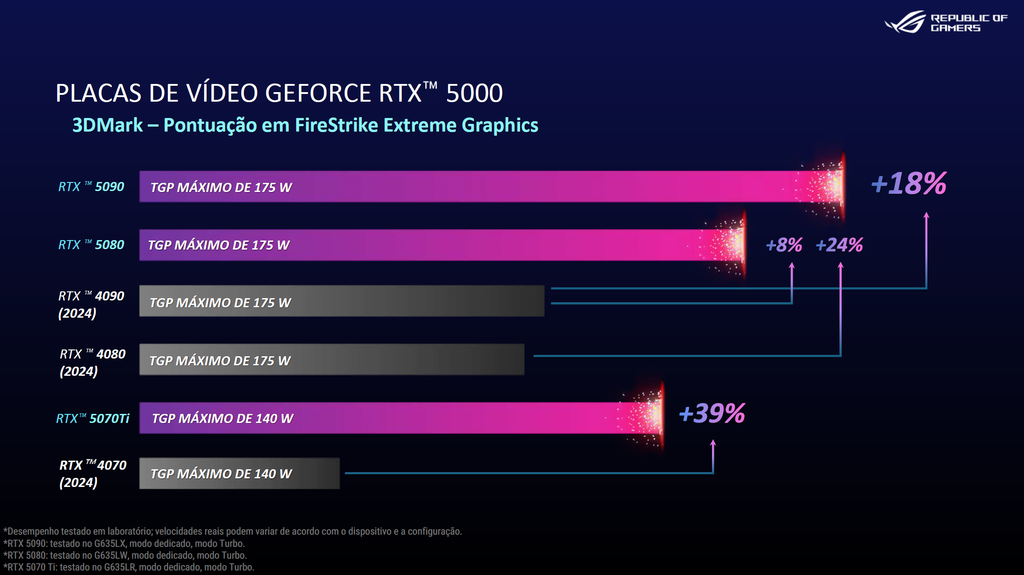Image resolution: width=1024 pixels, height=575 pixels.
Task: Select the RTX 4070 gray bar
Action: 239,473
